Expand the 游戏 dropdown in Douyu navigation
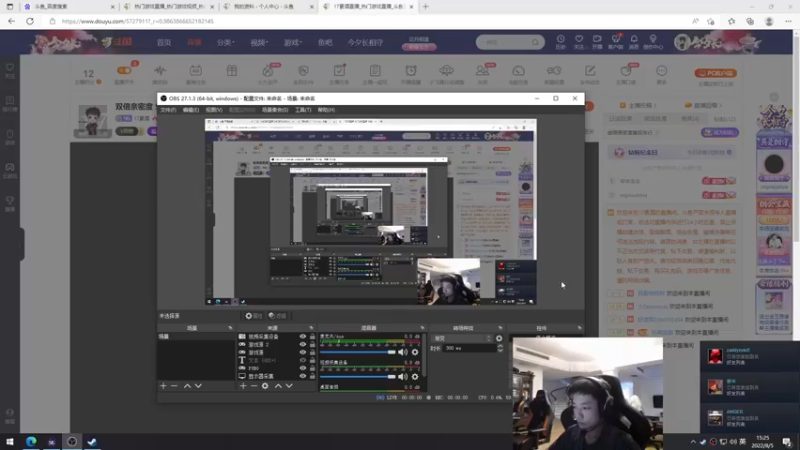The width and height of the screenshot is (800, 450). click(x=293, y=42)
